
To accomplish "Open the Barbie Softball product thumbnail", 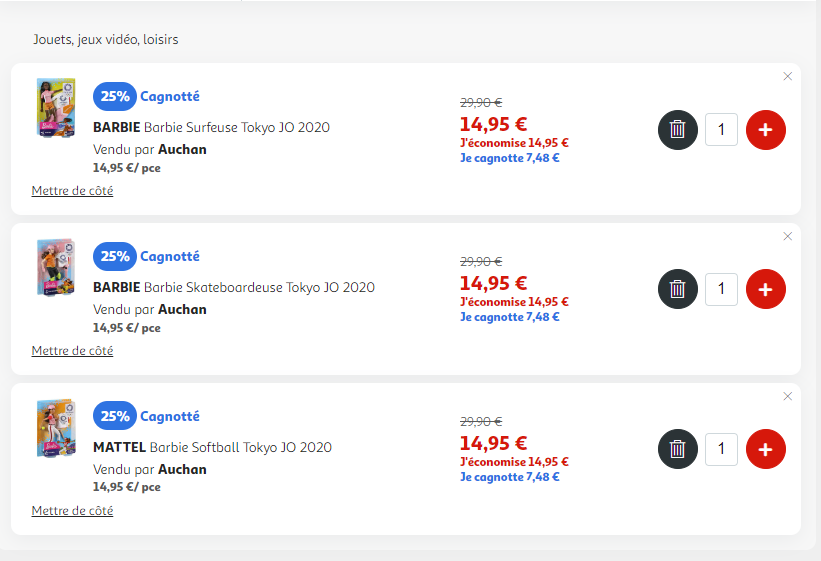I will [56, 428].
